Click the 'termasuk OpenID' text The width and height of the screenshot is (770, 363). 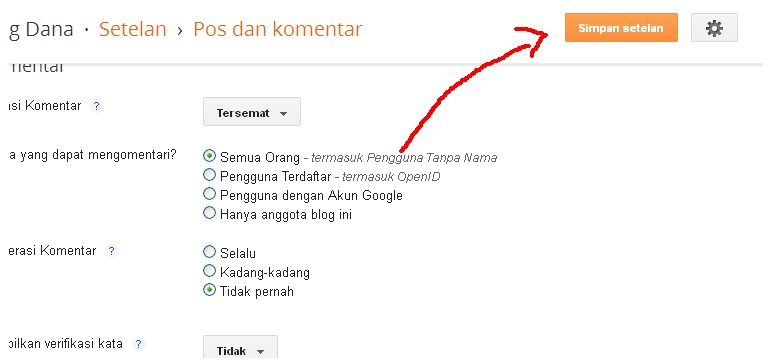click(391, 176)
